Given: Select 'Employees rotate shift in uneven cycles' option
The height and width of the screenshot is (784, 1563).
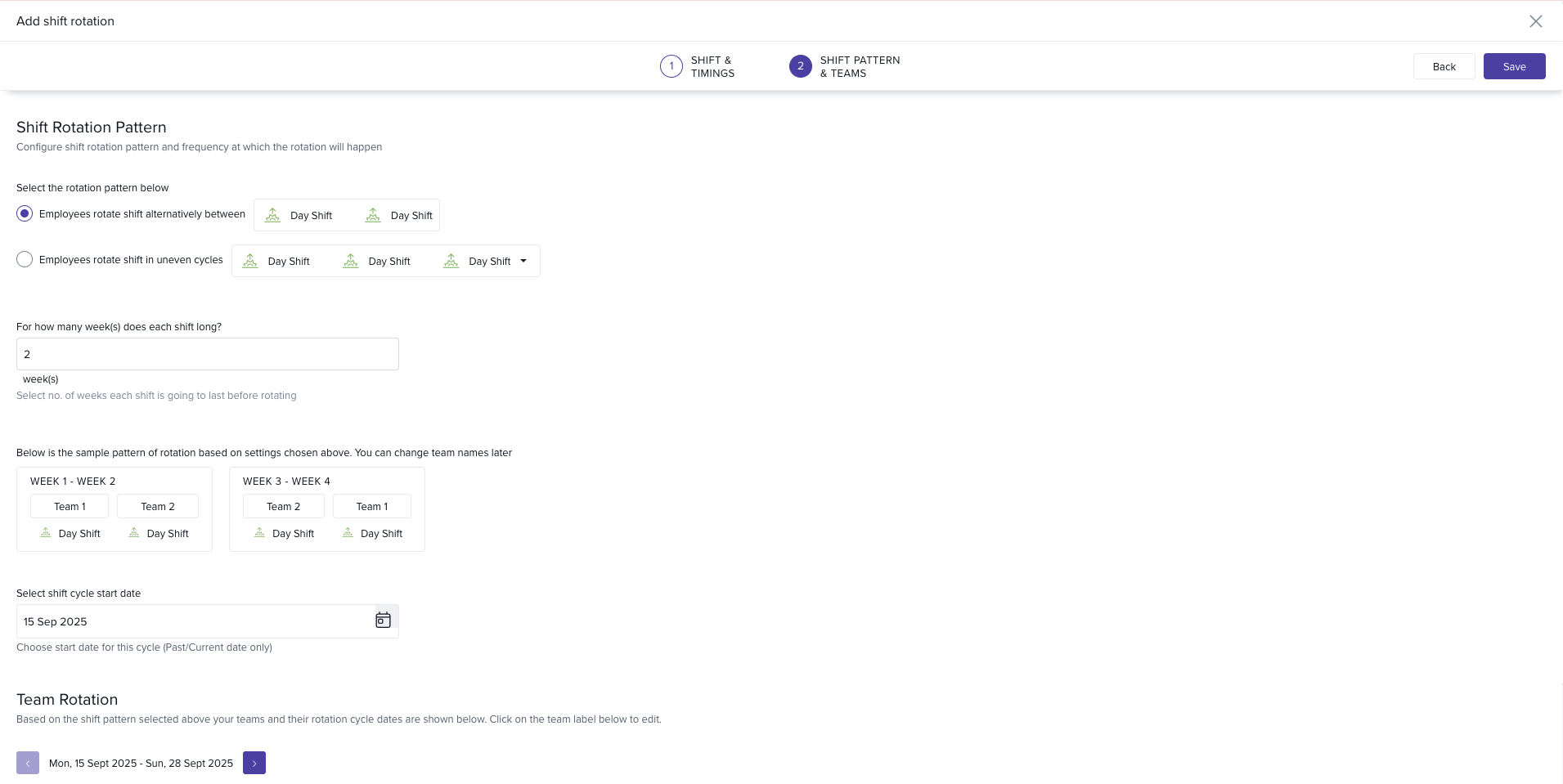Looking at the screenshot, I should pyautogui.click(x=25, y=259).
